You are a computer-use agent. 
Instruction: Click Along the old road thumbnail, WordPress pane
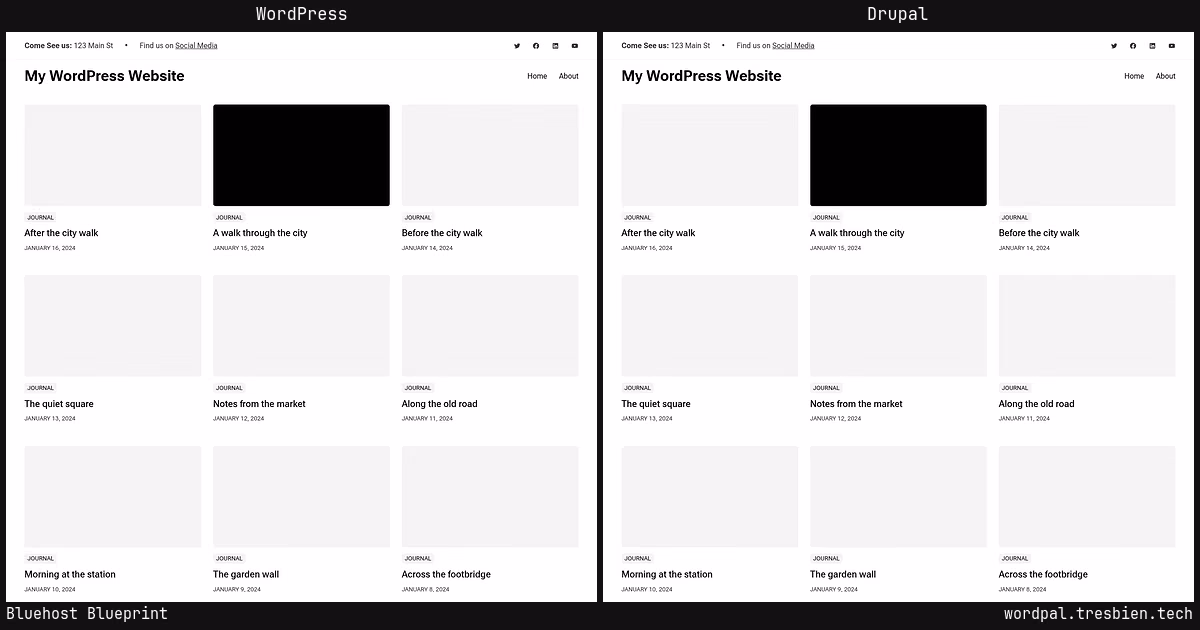click(490, 326)
